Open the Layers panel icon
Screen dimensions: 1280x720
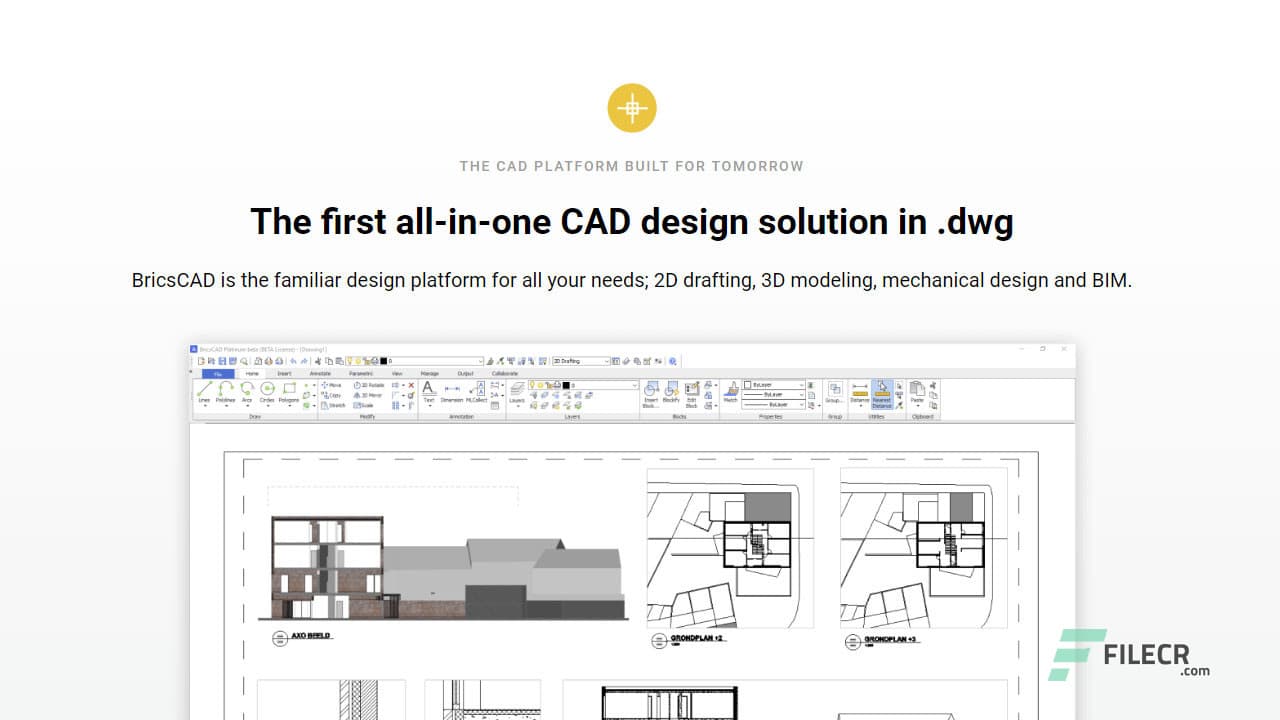coord(517,392)
